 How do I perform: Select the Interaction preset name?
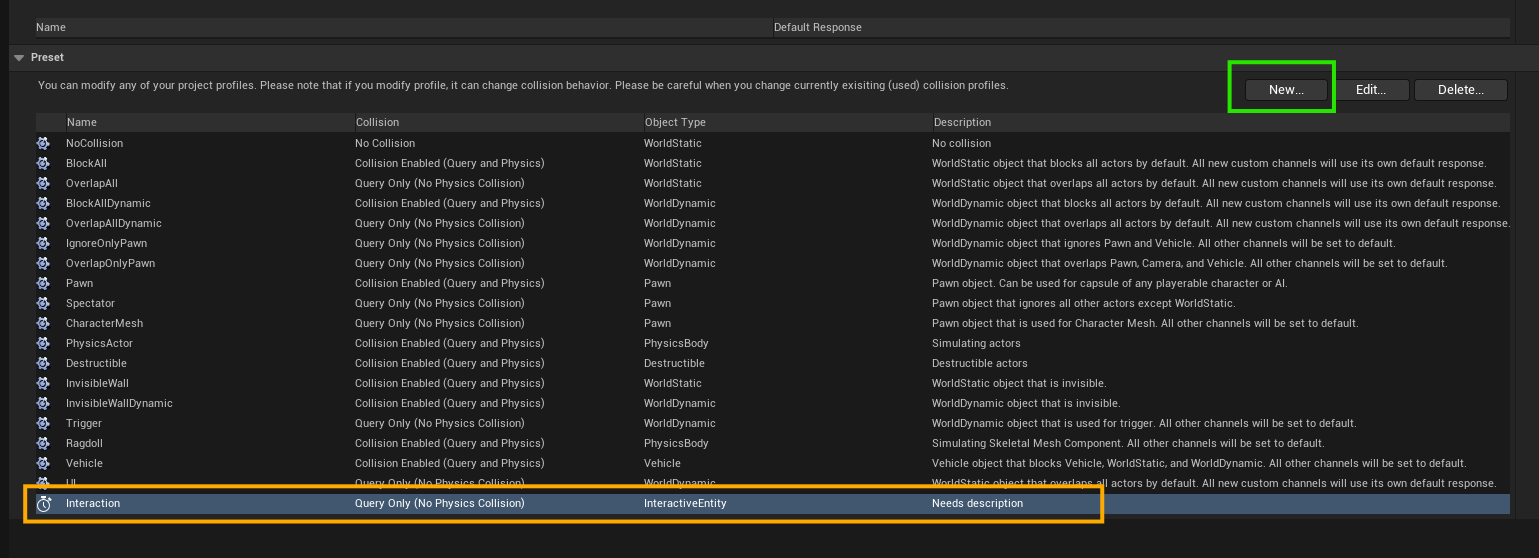coord(93,503)
